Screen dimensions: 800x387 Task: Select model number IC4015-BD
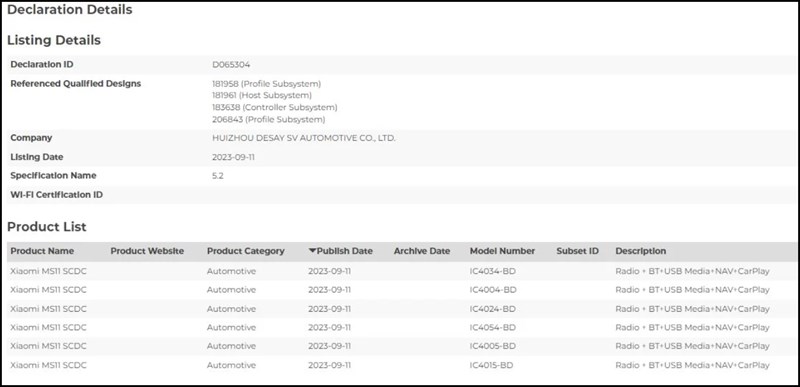click(x=491, y=365)
